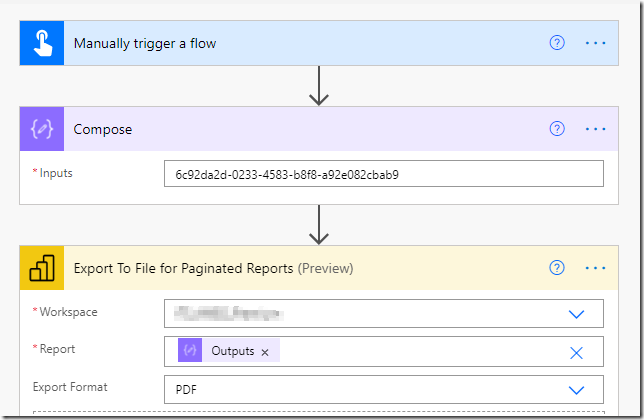Click the blurred Workspace name value
This screenshot has height=420, width=644.
pos(229,314)
